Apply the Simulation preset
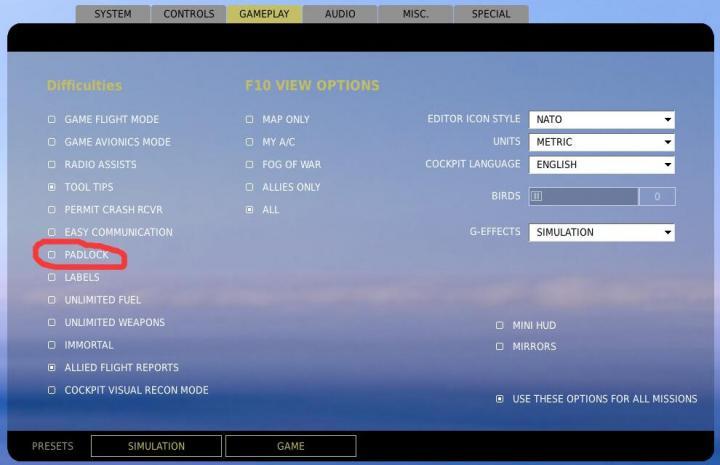Image resolution: width=720 pixels, height=465 pixels. (155, 446)
